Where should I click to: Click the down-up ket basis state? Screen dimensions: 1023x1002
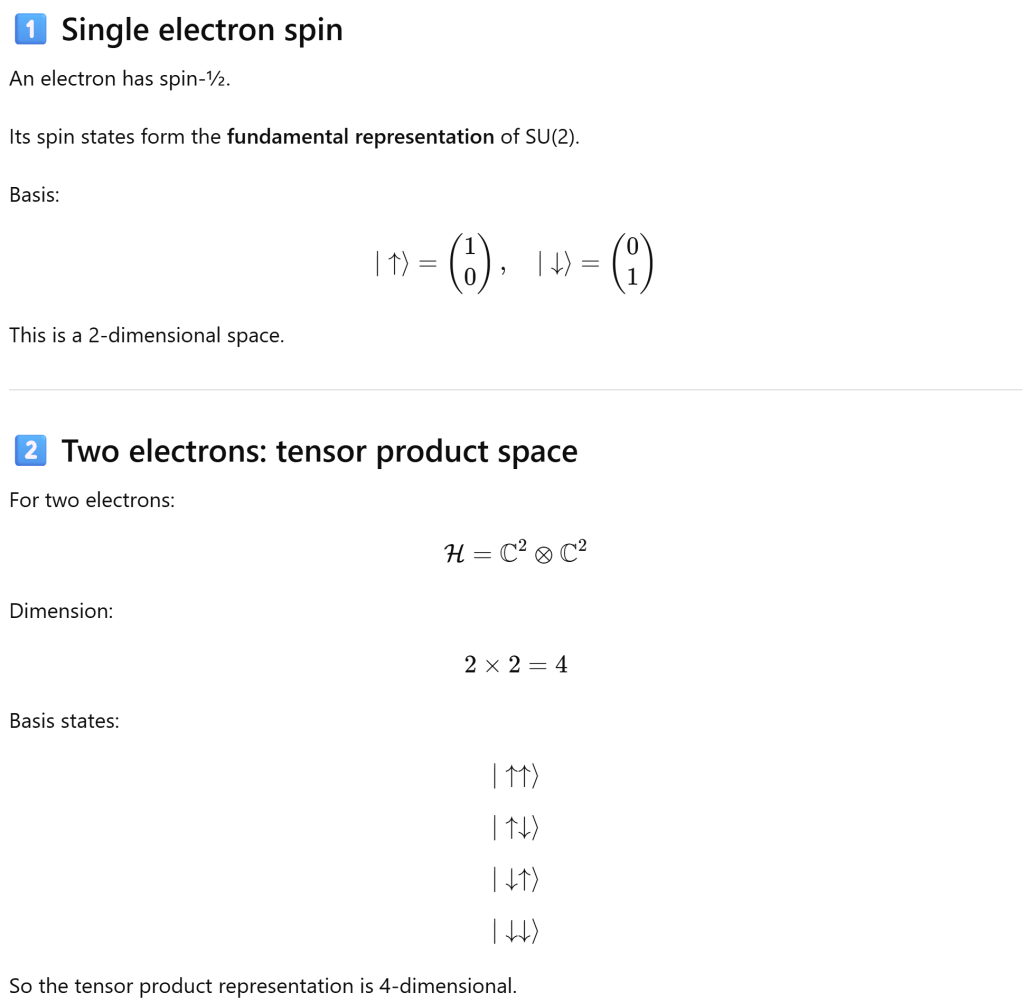pyautogui.click(x=516, y=880)
